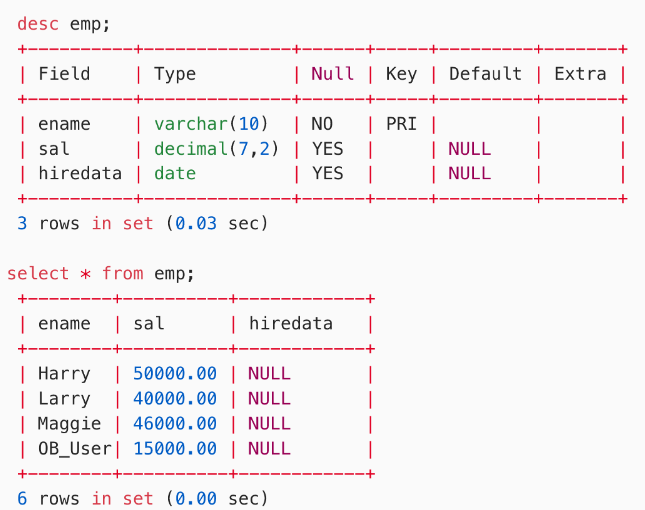Click salary value 15000.00
The height and width of the screenshot is (510, 645).
point(175,449)
